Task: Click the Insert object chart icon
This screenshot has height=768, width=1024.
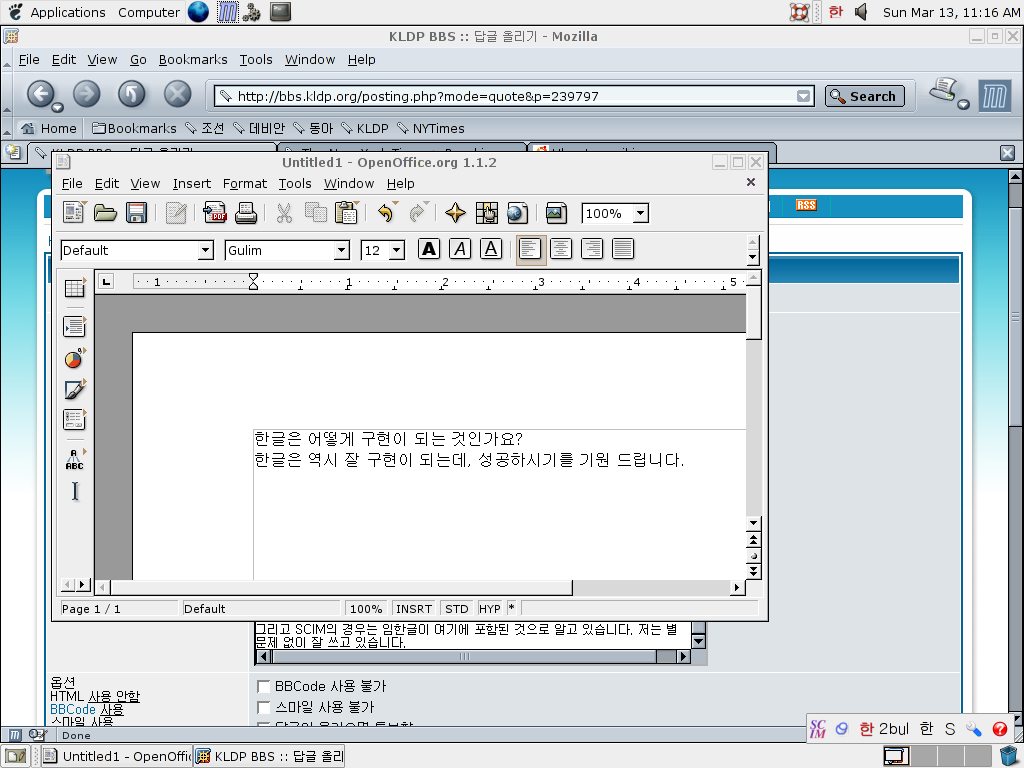Action: [x=74, y=358]
